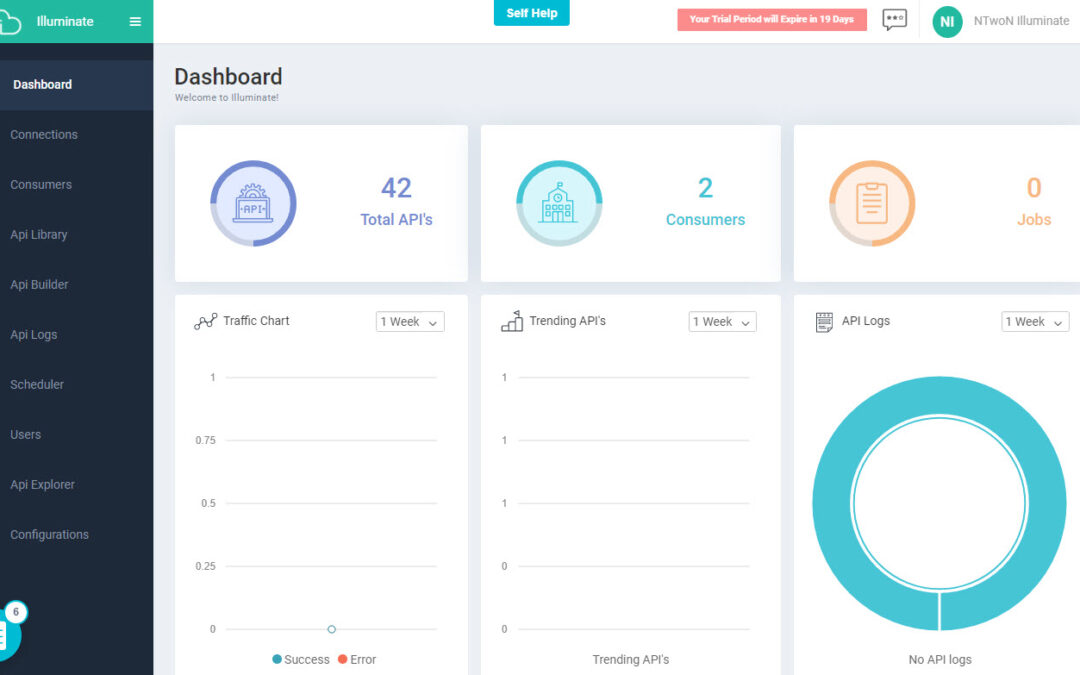Open the Traffic Chart 1 Week dropdown
The height and width of the screenshot is (675, 1080).
pos(410,322)
